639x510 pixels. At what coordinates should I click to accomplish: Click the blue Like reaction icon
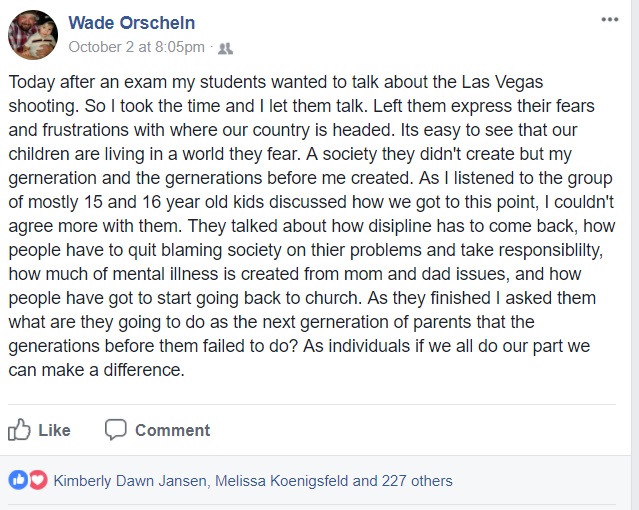click(18, 480)
